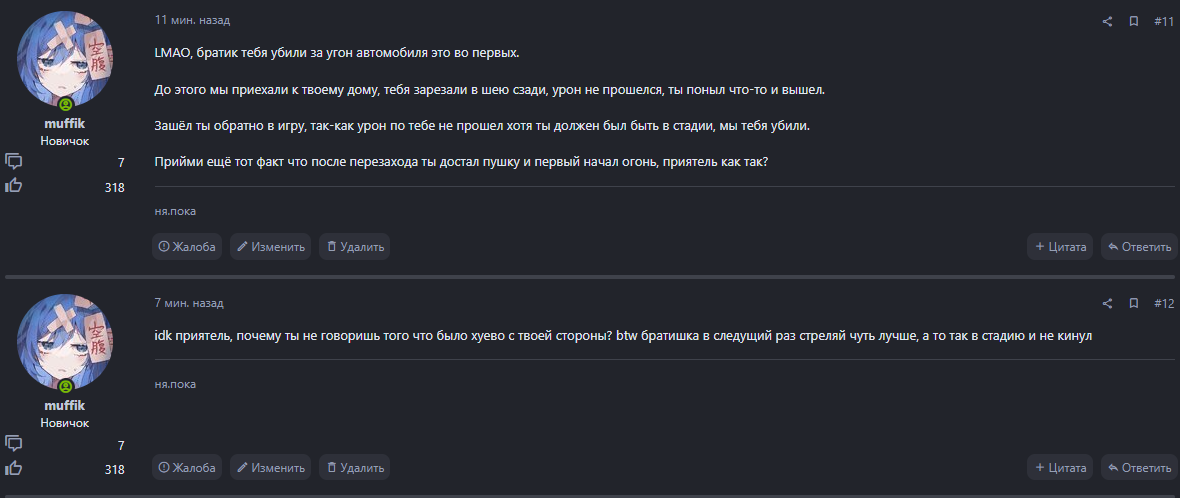Open post #11 permalink

coord(1163,21)
